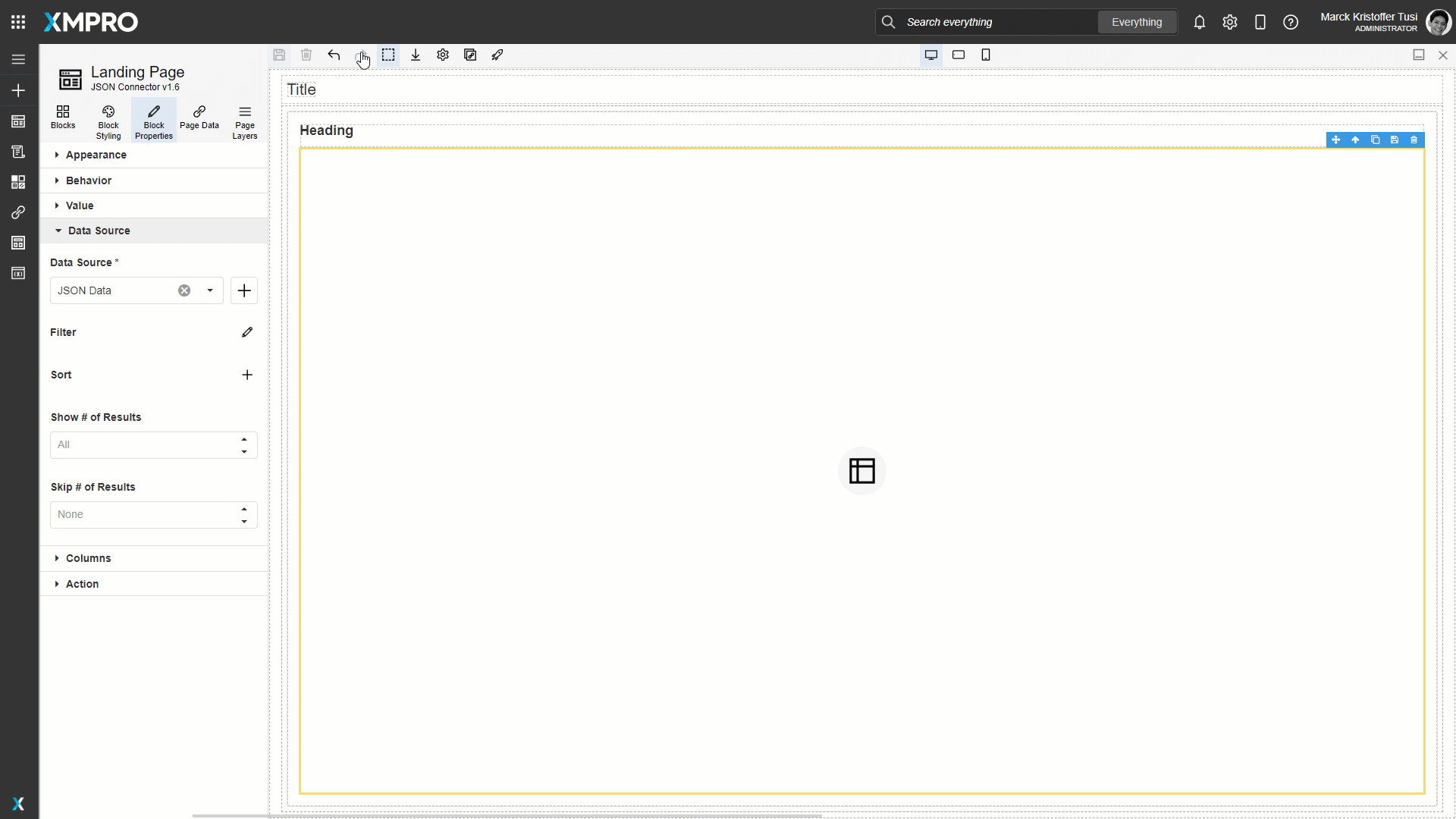Open the Page Layers tab
This screenshot has height=819, width=1456.
pos(244,121)
